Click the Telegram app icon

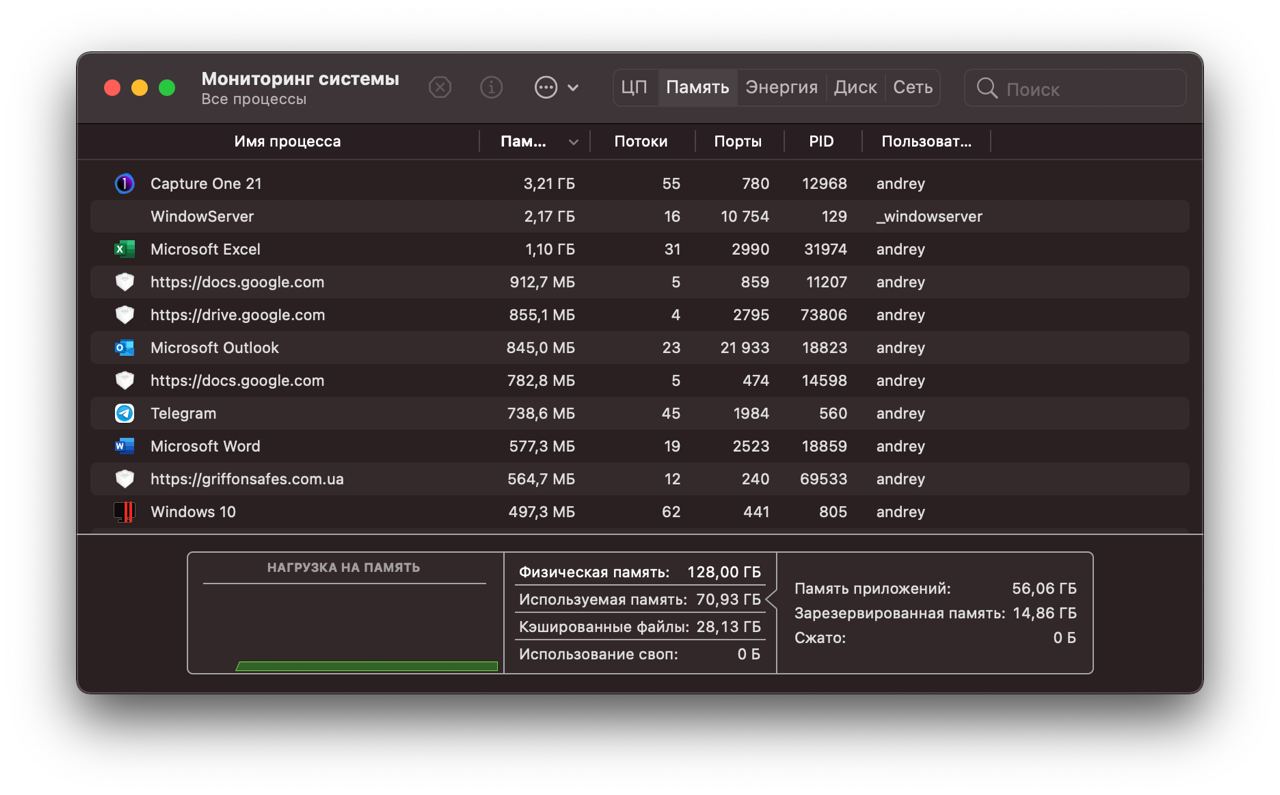[124, 413]
